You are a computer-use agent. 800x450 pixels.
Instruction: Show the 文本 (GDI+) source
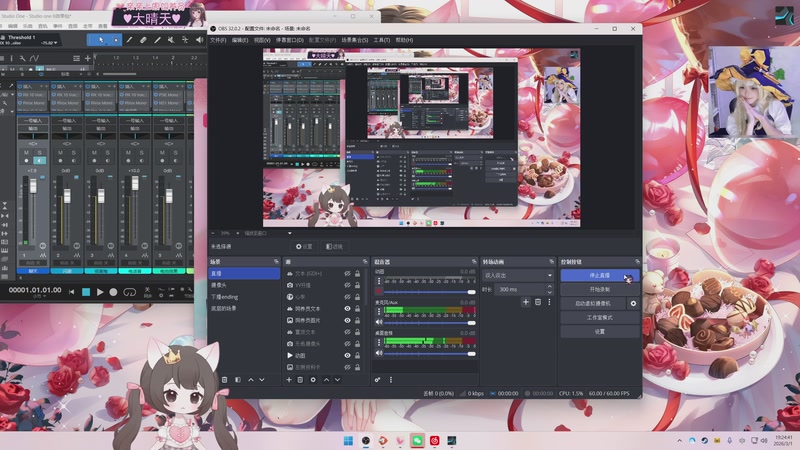pos(347,273)
